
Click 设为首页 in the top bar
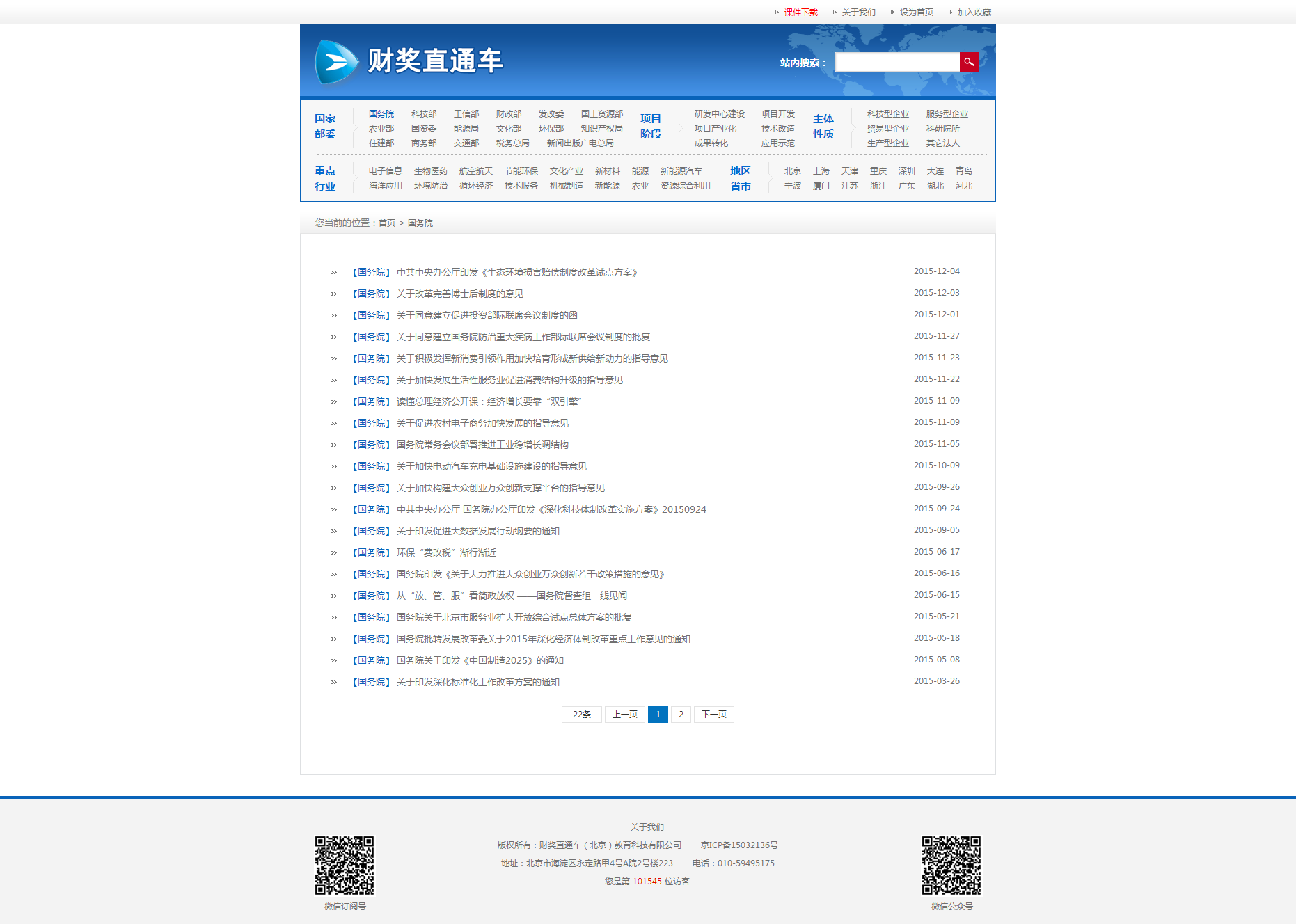tap(916, 13)
